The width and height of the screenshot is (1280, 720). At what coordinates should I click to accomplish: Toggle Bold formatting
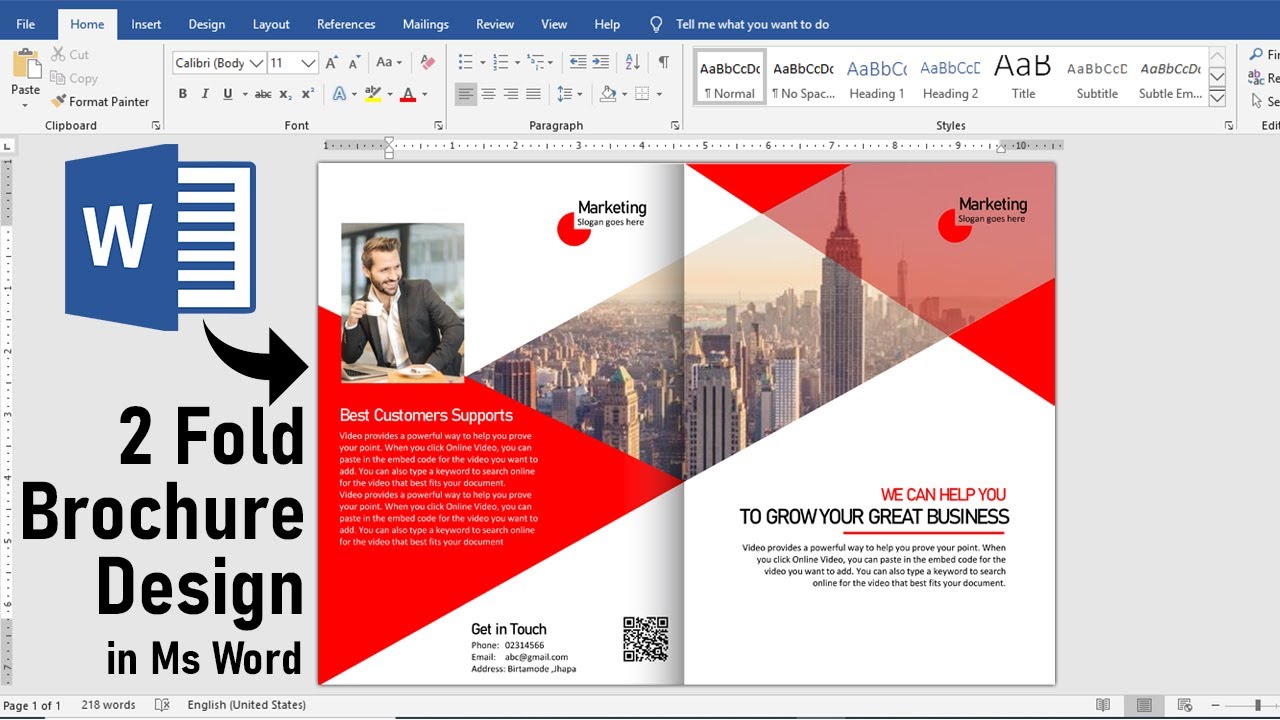coord(182,94)
